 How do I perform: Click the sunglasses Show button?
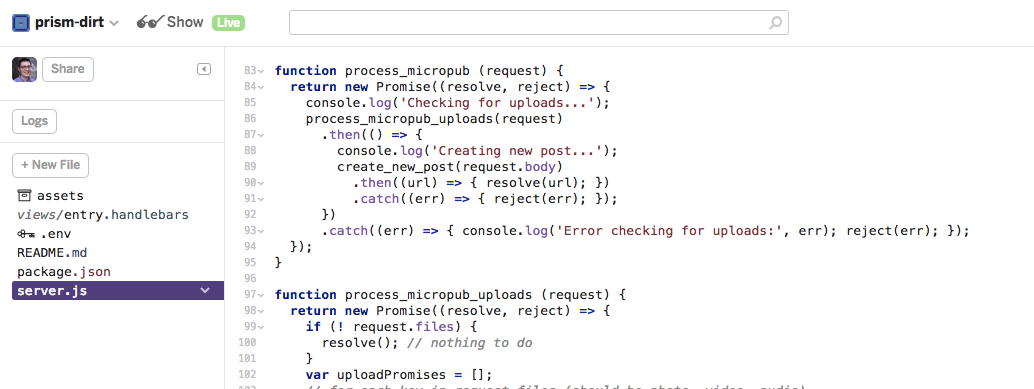tap(170, 22)
